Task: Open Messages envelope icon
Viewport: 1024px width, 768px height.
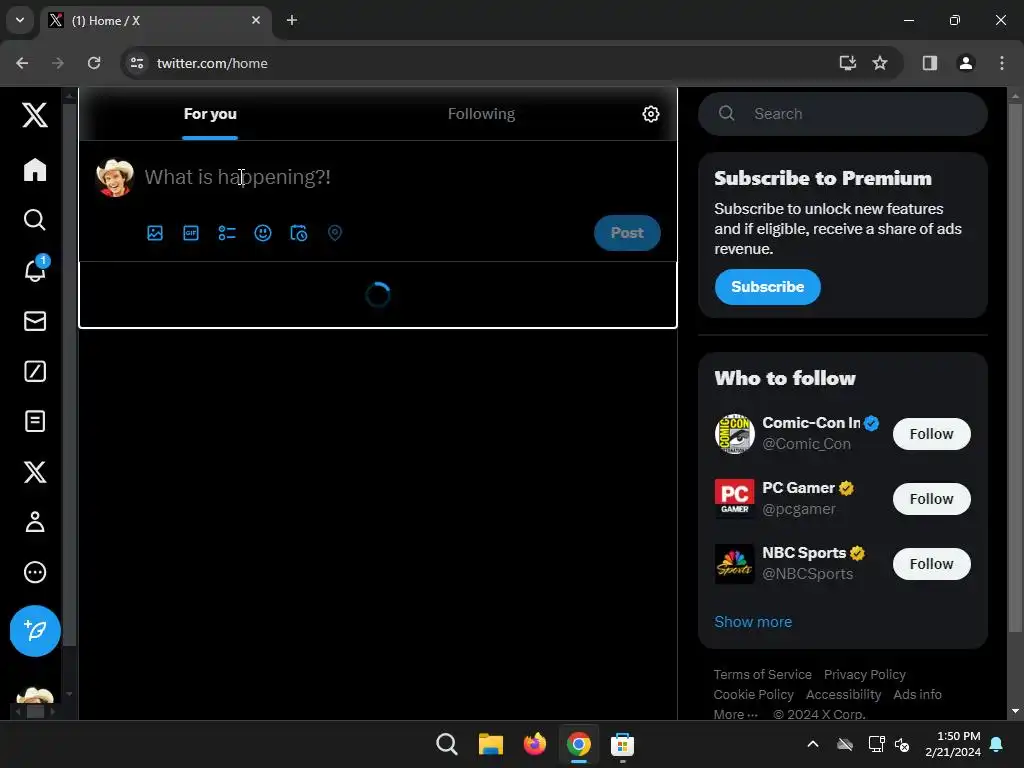Action: (x=35, y=321)
